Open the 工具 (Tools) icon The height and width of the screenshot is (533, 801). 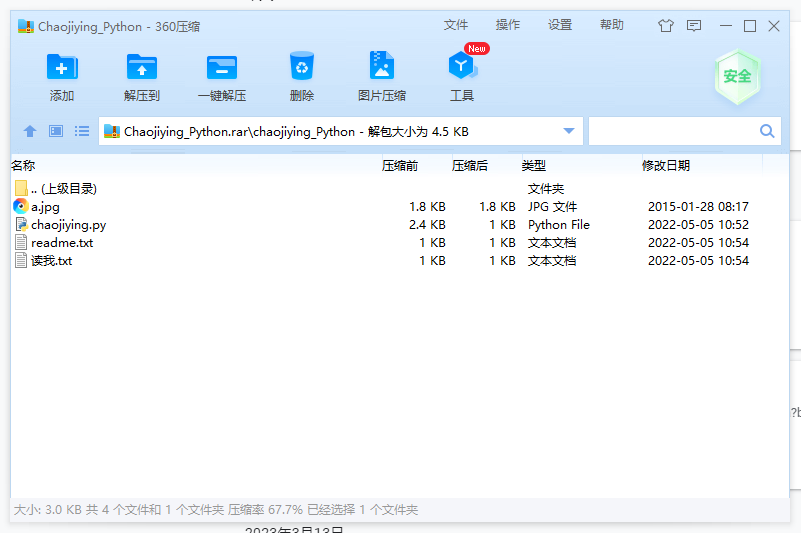(x=462, y=66)
